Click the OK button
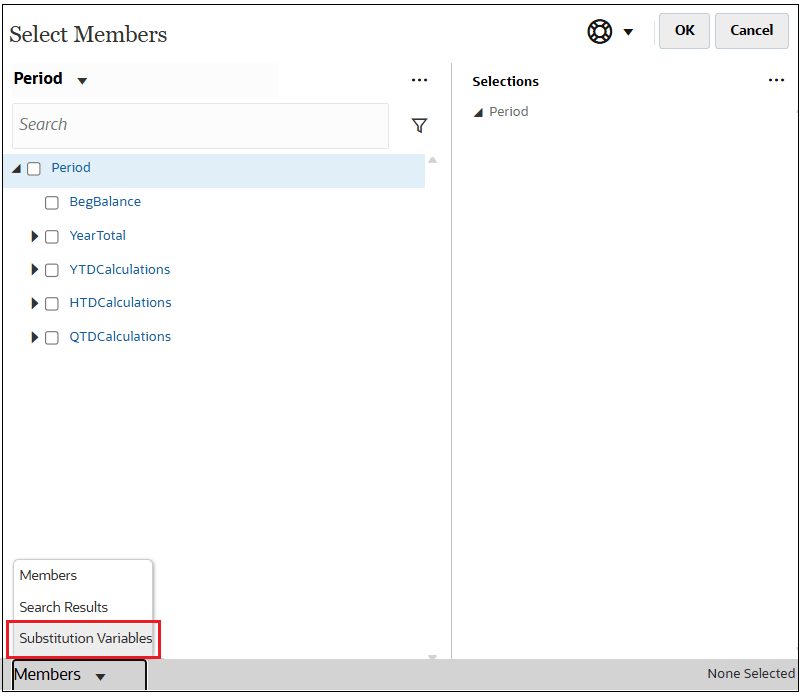The width and height of the screenshot is (804, 699). pos(684,31)
